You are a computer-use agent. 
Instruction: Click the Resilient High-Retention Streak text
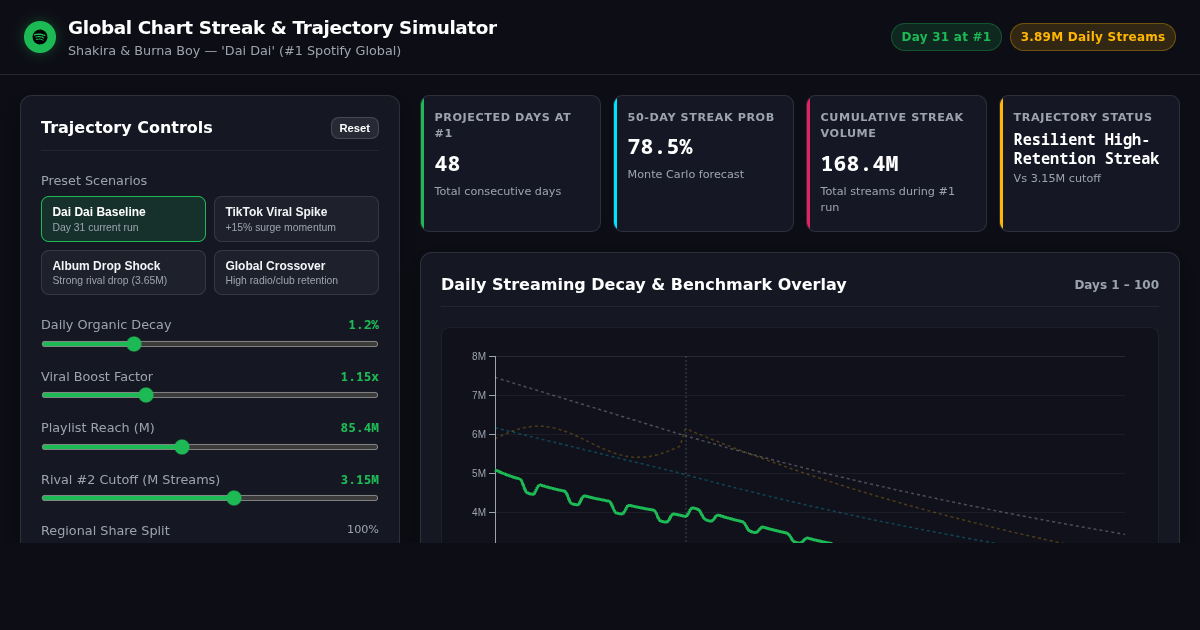(1087, 149)
